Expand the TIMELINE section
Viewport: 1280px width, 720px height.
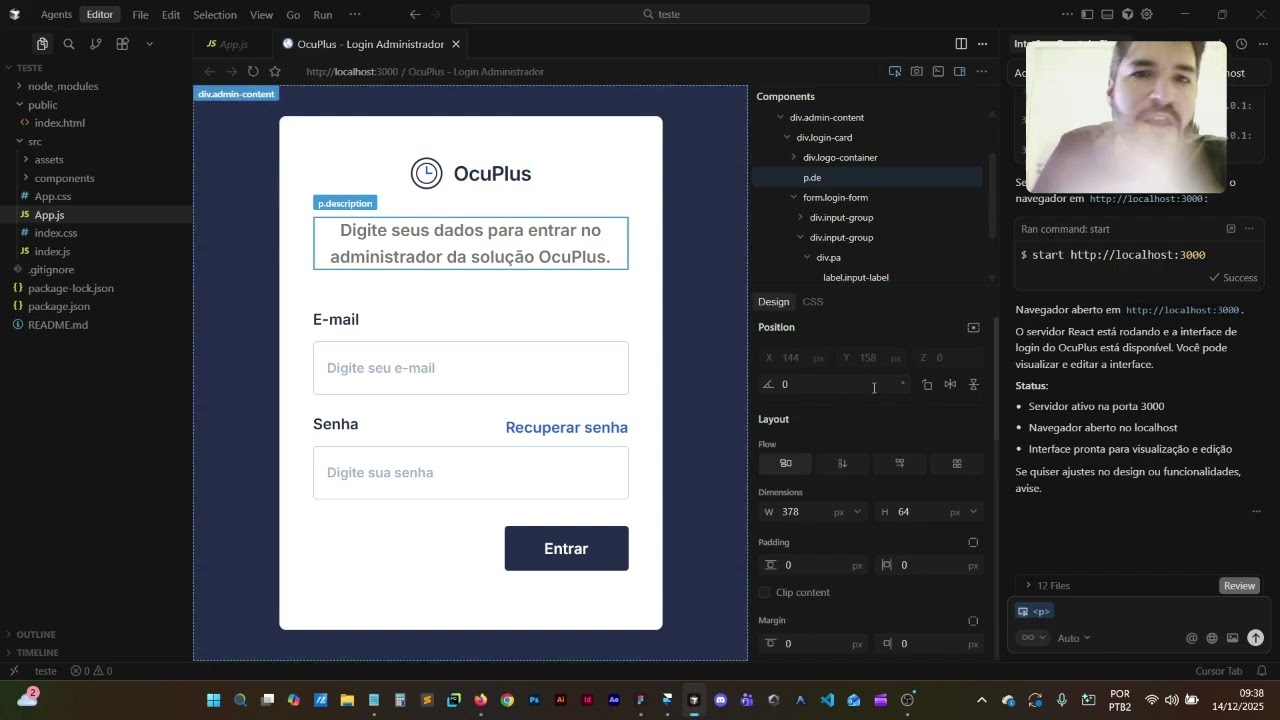37,653
